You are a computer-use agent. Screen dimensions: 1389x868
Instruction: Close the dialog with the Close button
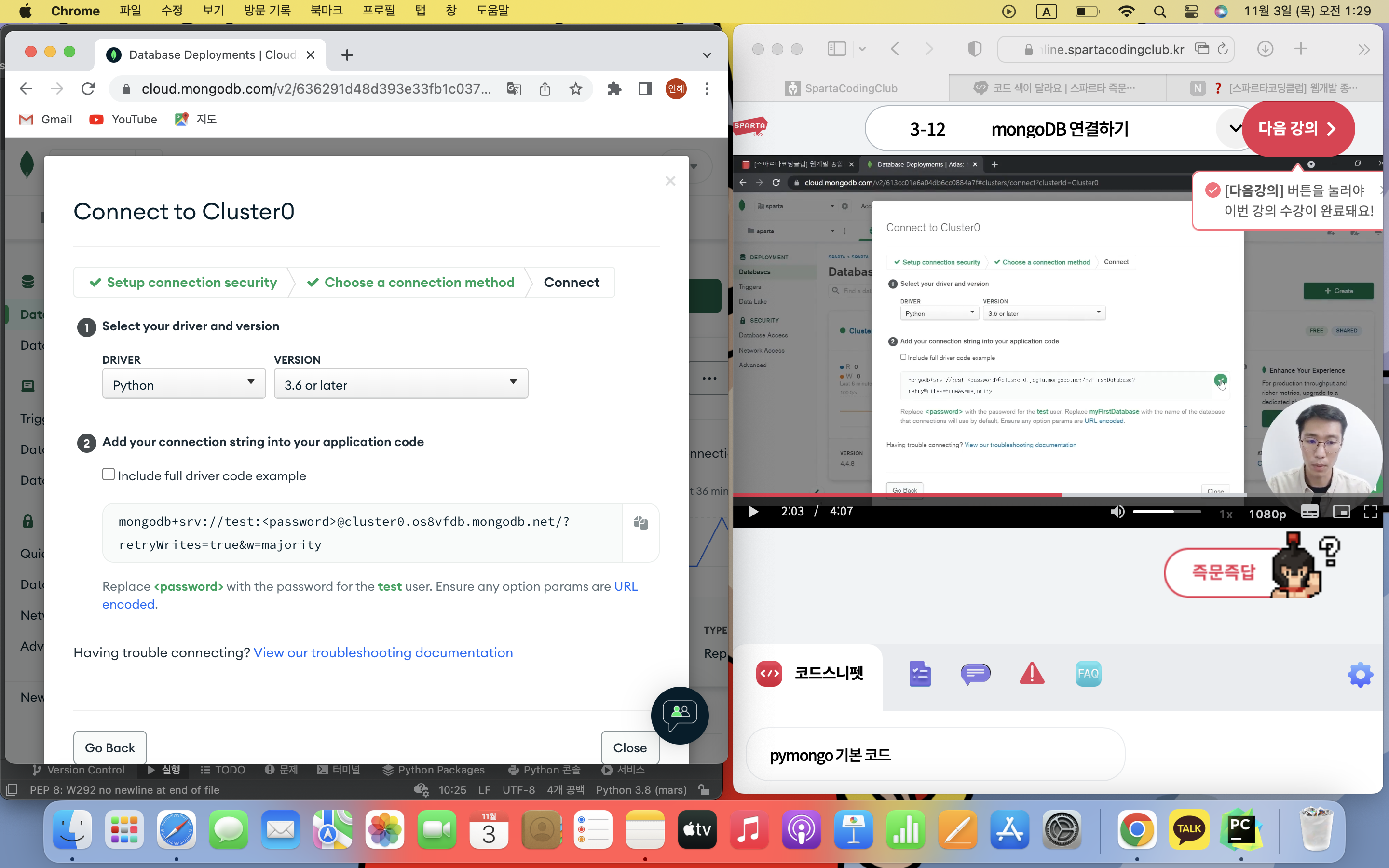click(630, 747)
